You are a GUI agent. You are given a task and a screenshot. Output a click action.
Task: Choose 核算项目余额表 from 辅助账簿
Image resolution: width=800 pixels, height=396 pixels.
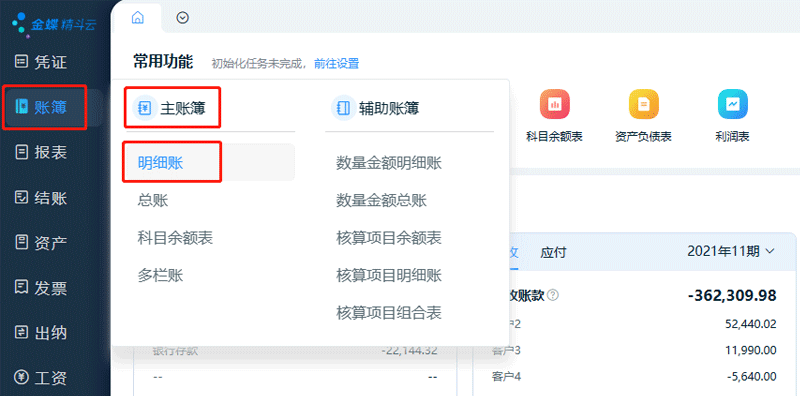[389, 238]
